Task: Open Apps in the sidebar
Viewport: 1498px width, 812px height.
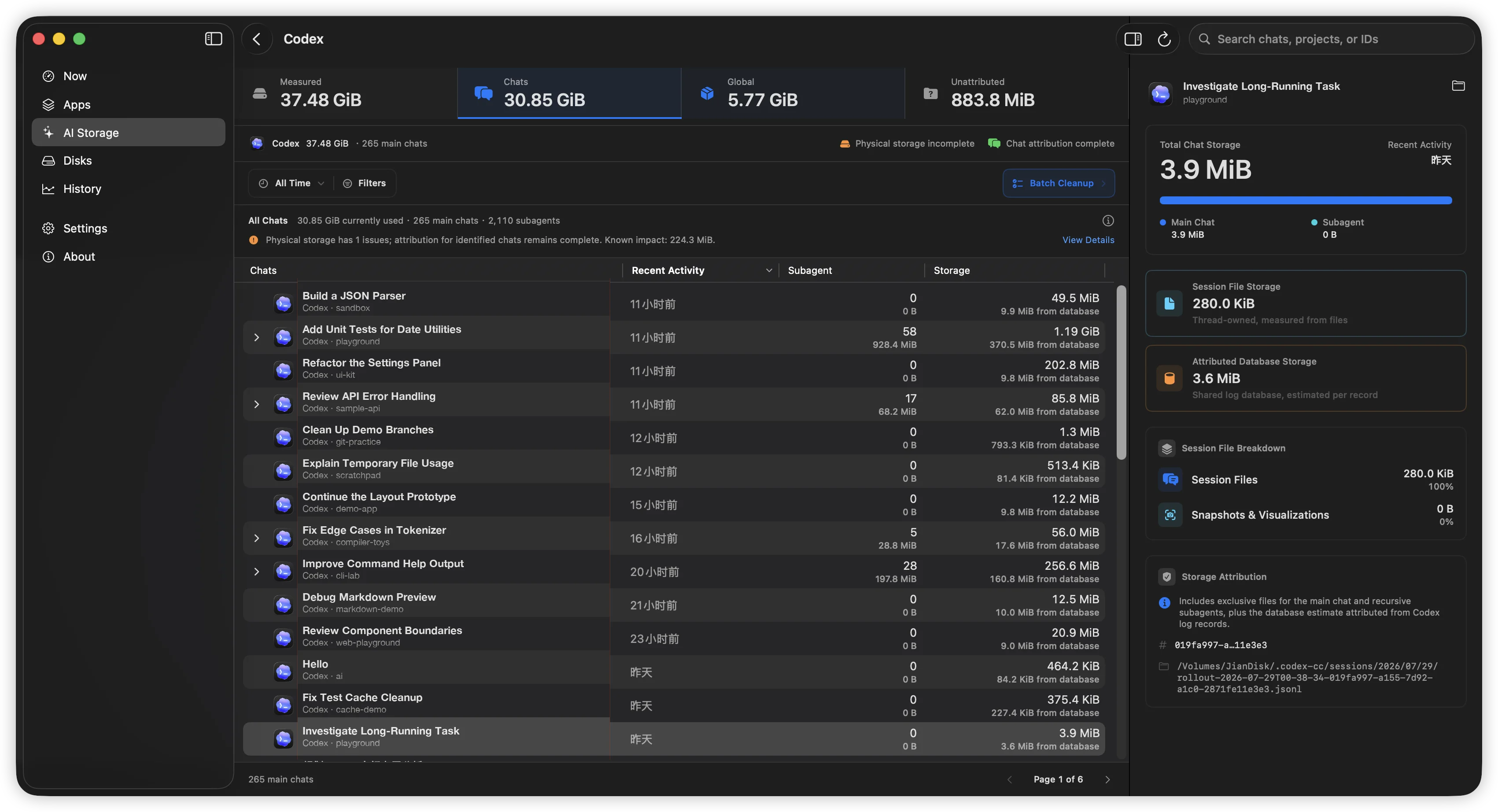Action: point(128,105)
